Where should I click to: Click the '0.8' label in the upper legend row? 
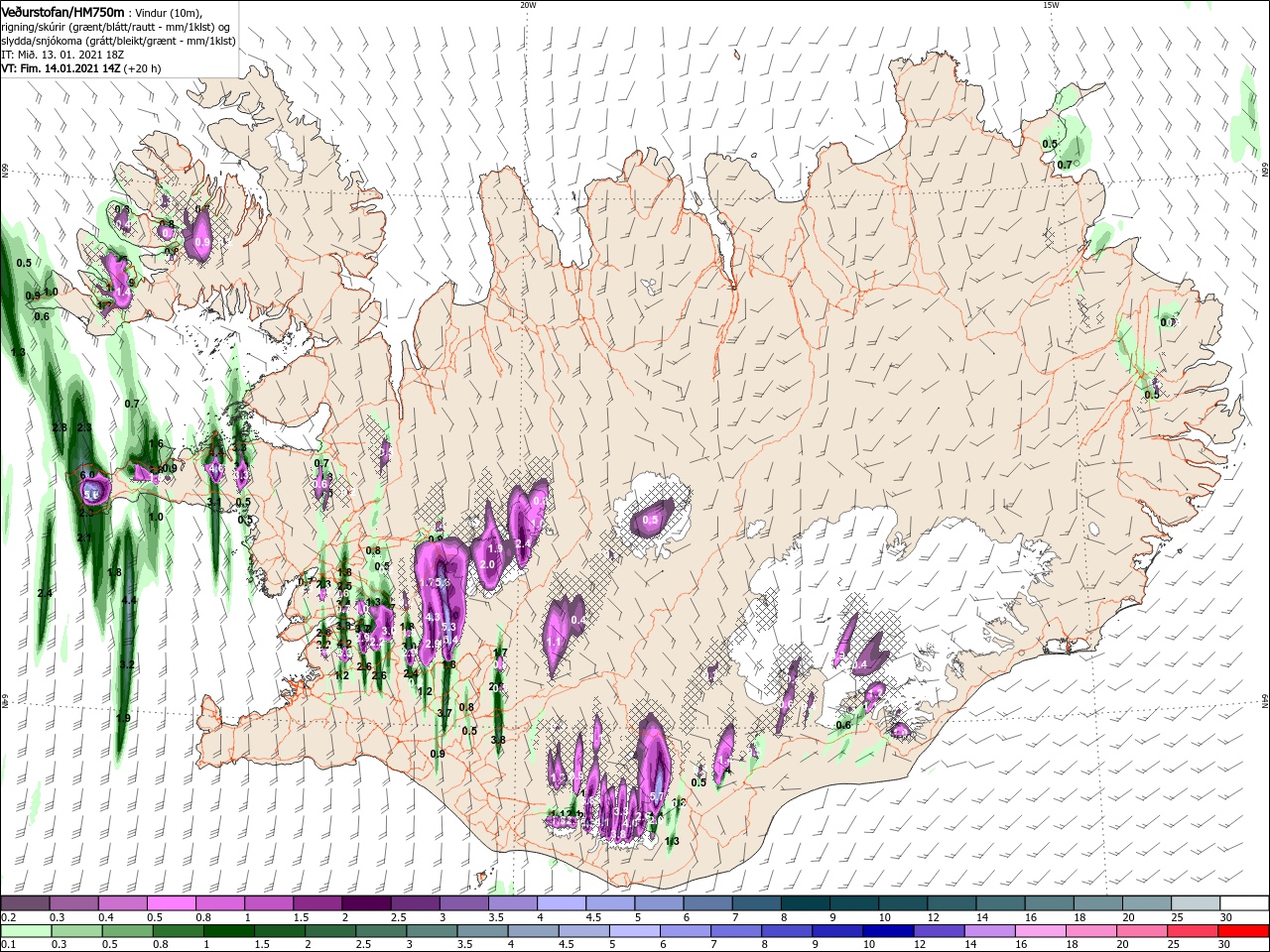point(202,917)
